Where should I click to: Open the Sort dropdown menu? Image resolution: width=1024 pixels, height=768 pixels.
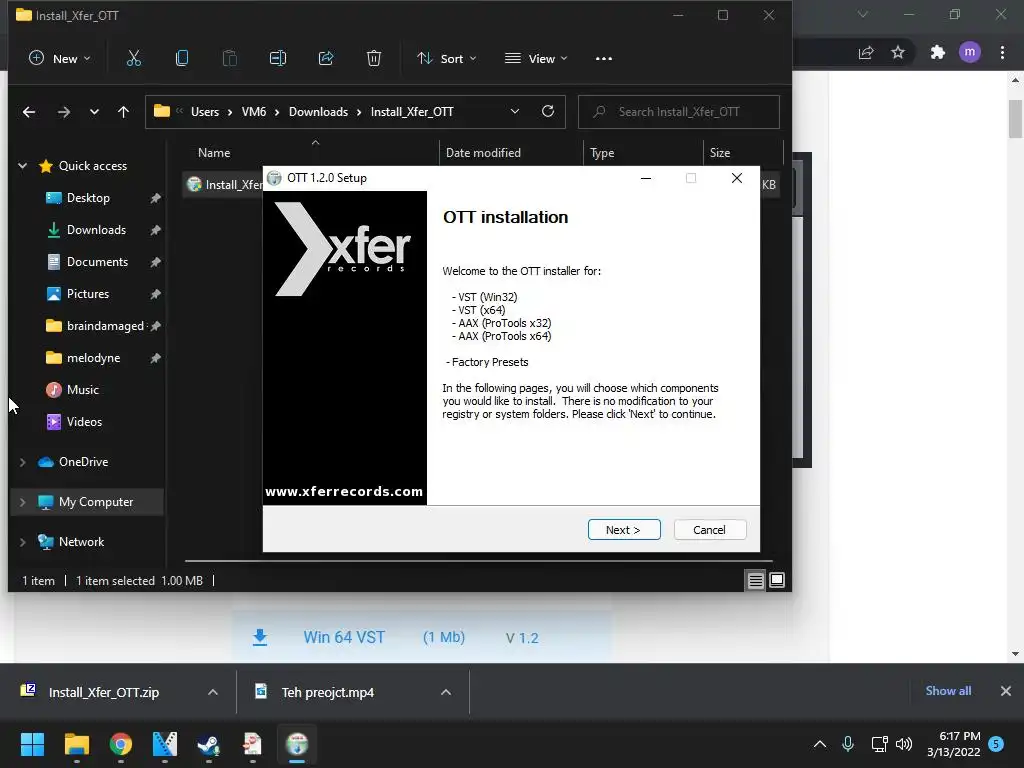pyautogui.click(x=447, y=59)
